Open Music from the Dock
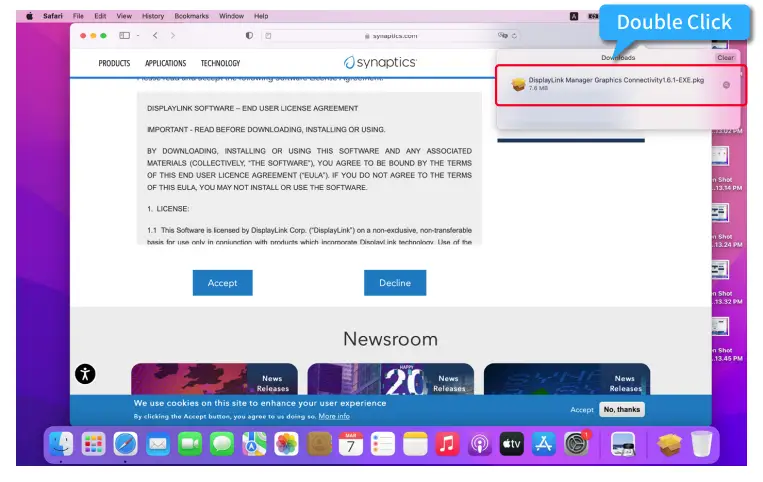 click(447, 444)
